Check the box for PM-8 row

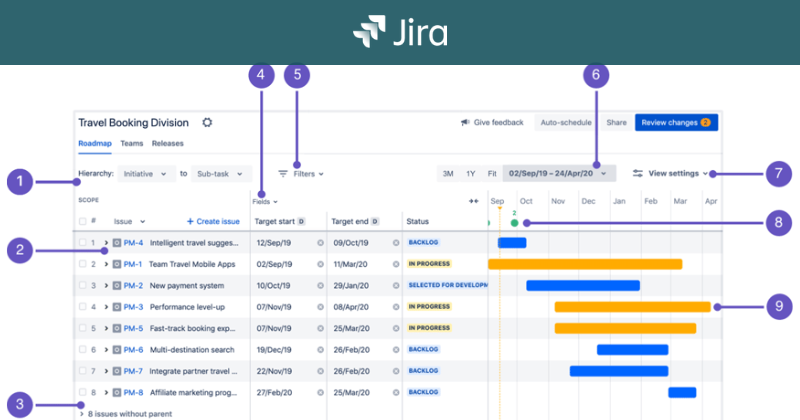83,393
